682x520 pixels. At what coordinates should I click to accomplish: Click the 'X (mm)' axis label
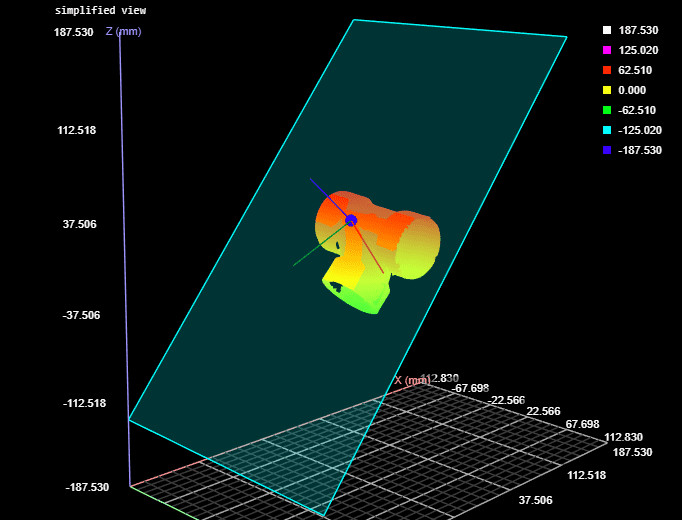[411, 380]
